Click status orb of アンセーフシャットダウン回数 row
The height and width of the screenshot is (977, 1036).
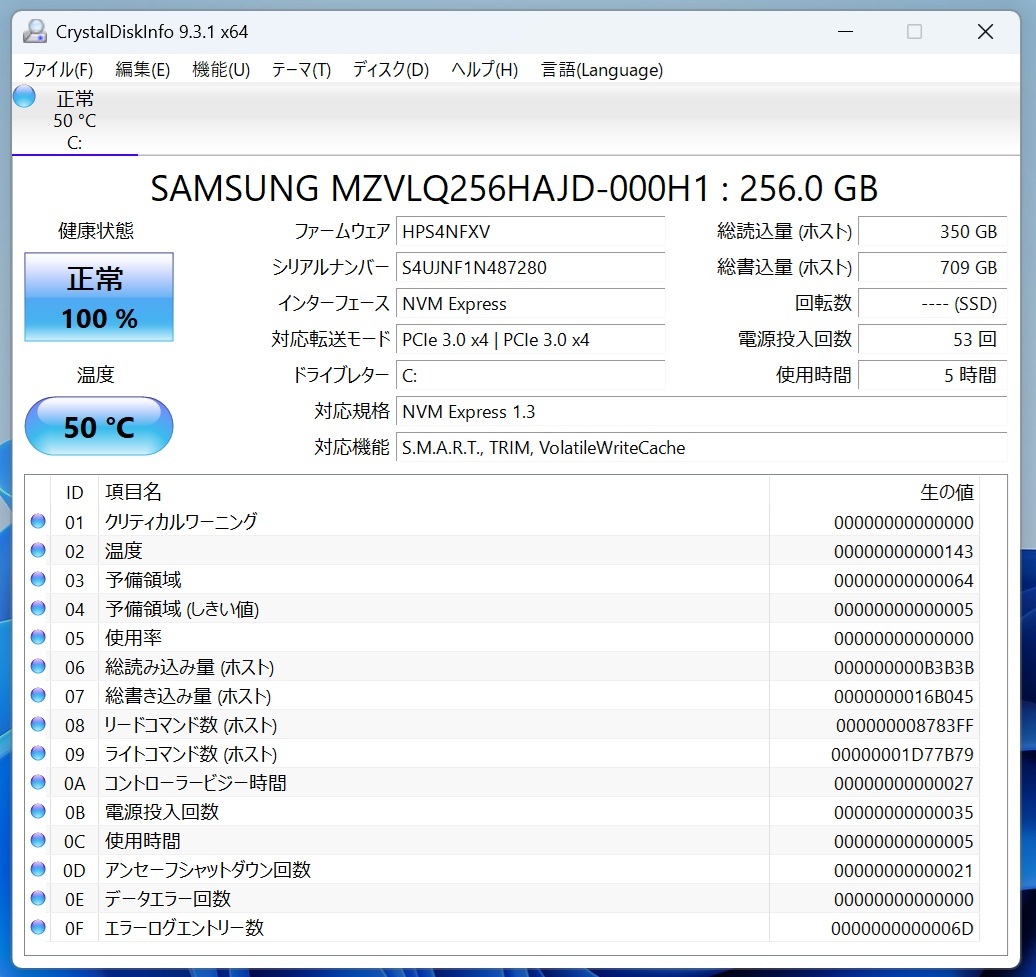pos(38,869)
